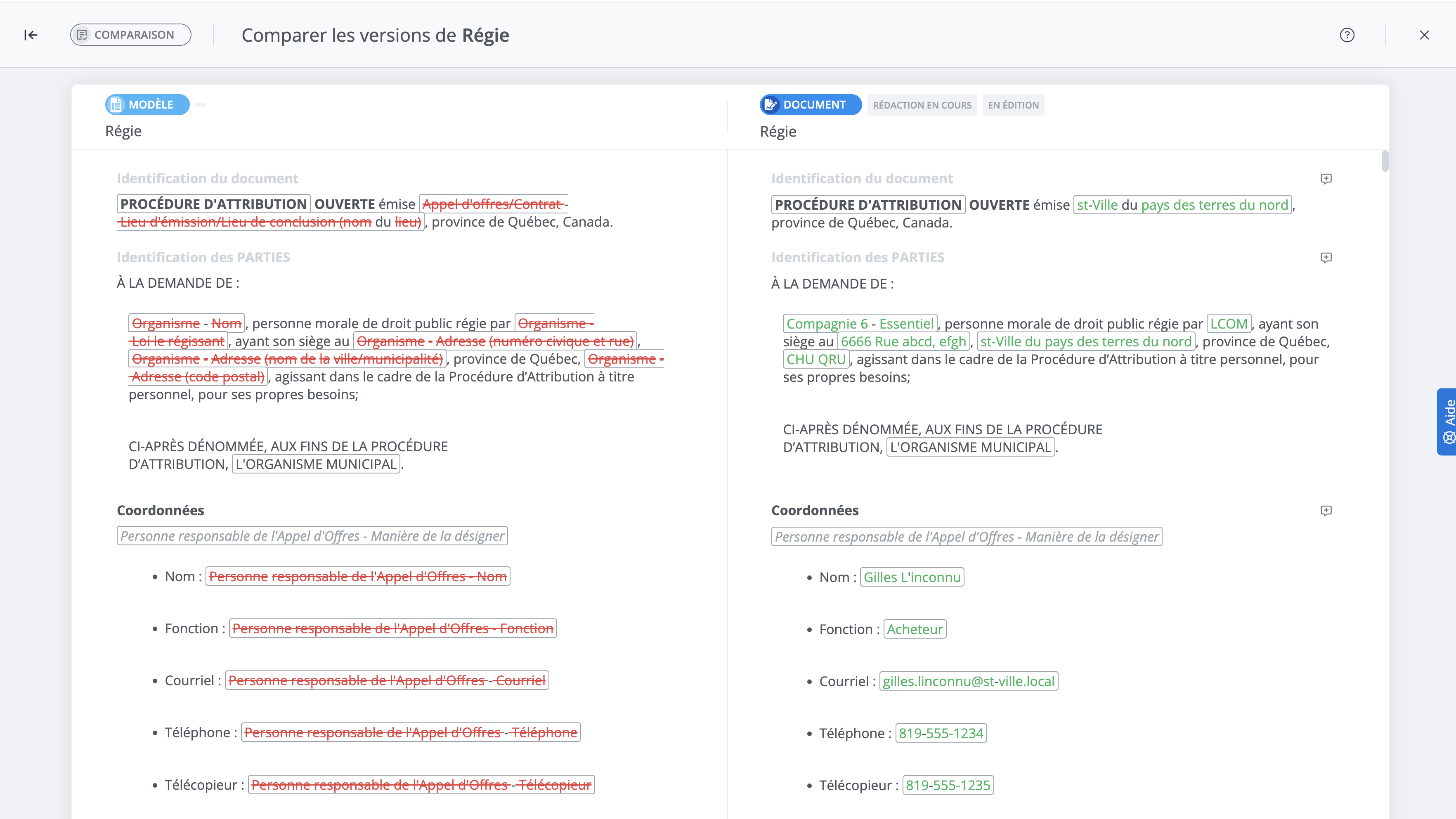Click 'Manière de la désigner' placeholder in document pane
Viewport: 1456px width, 819px height.
967,536
